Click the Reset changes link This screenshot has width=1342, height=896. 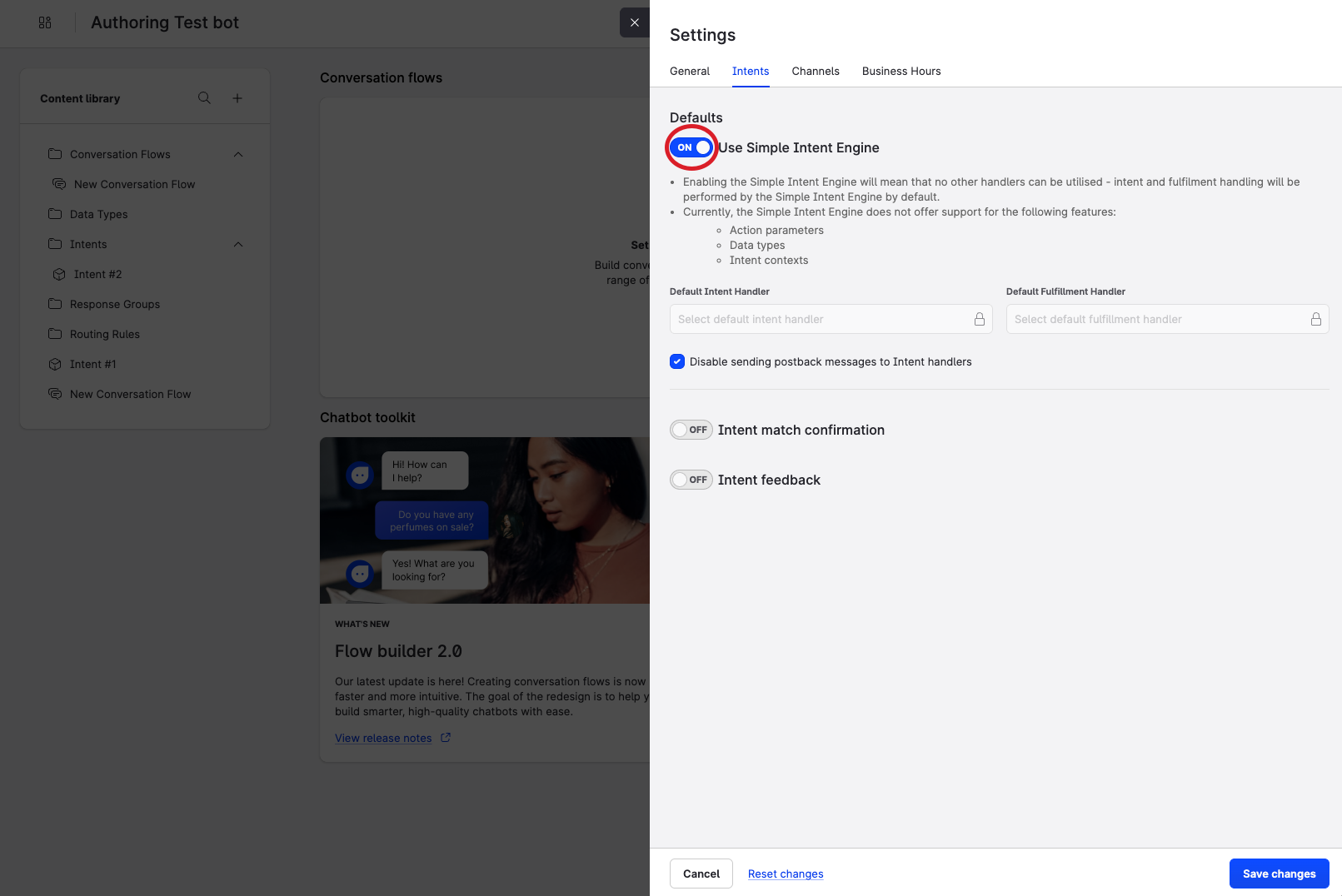click(785, 874)
